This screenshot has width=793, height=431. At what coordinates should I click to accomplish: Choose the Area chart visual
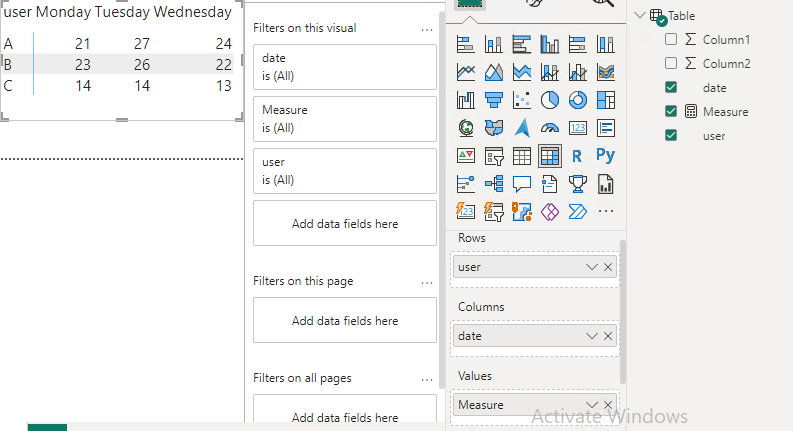[494, 72]
